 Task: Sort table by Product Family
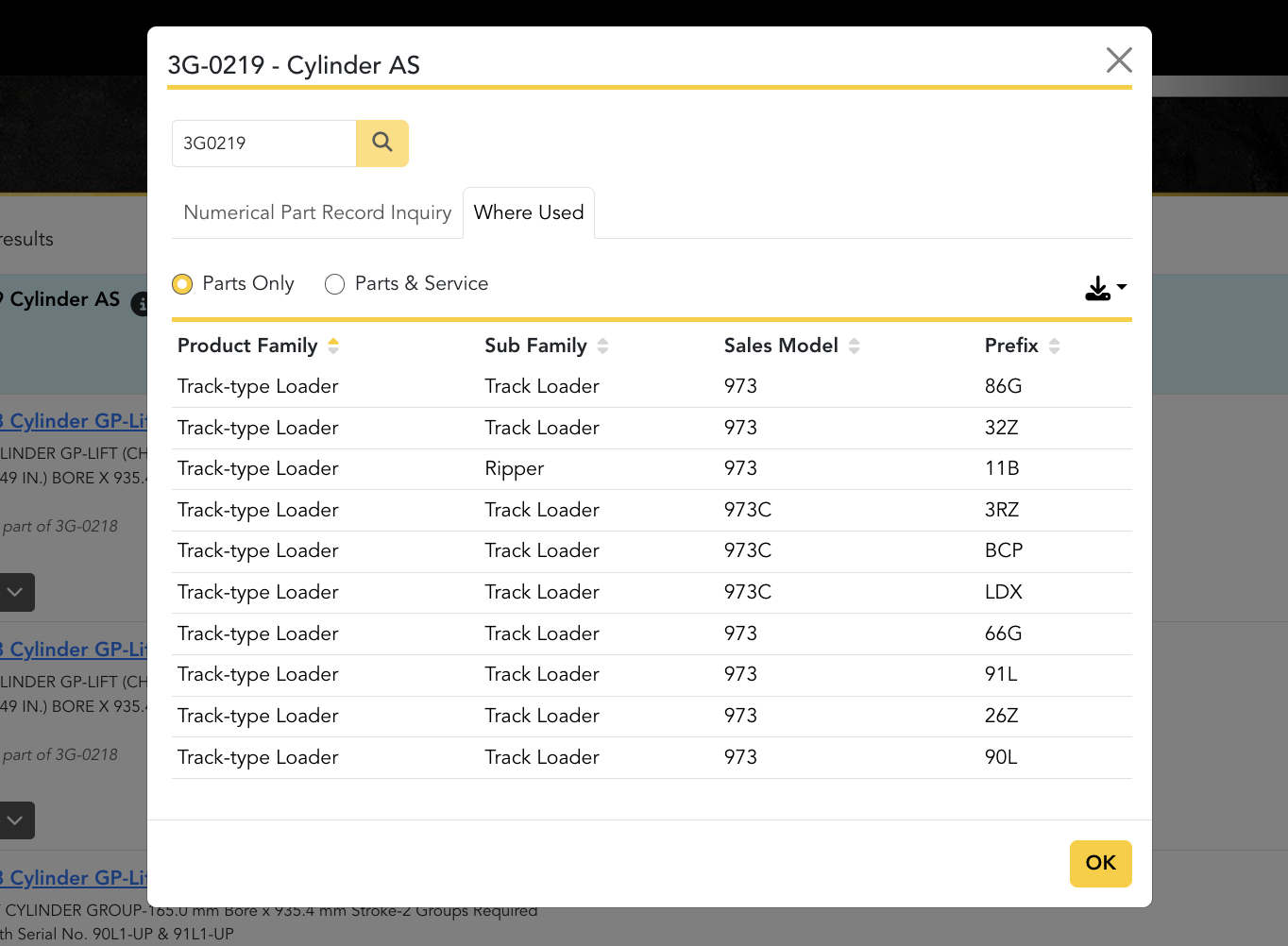coord(333,346)
